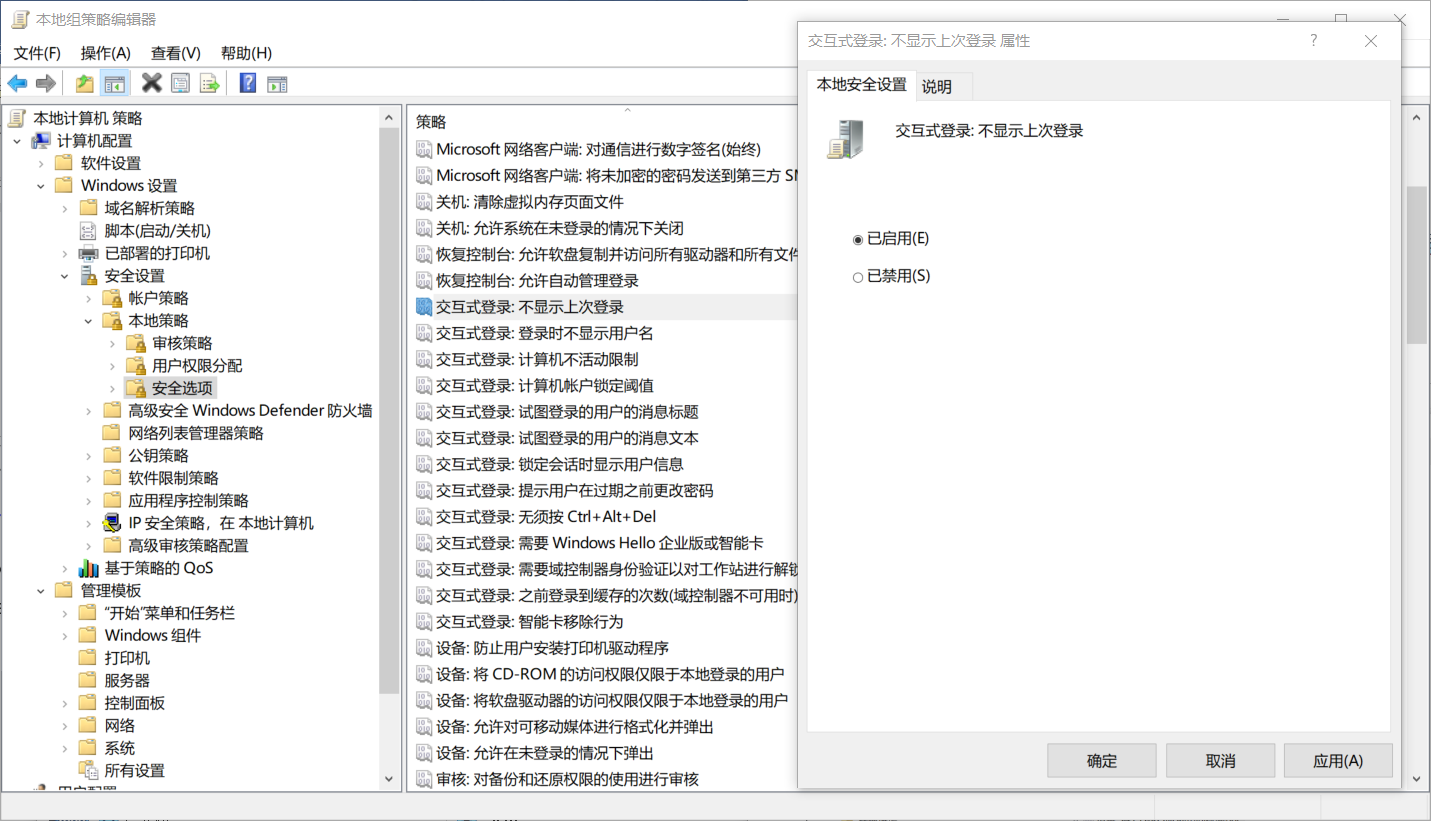Collapse the Windows 设置 tree node
1431x821 pixels.
coord(41,186)
